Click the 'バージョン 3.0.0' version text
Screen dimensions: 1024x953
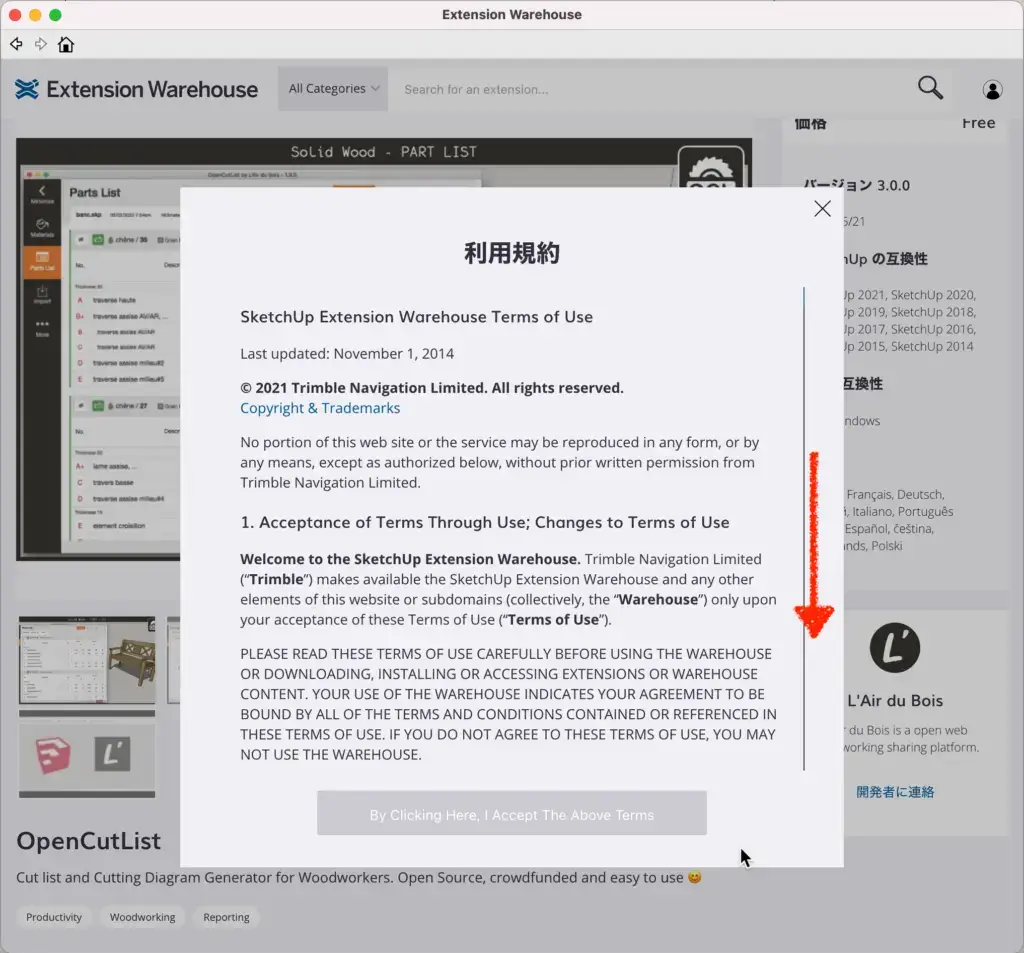[x=857, y=186]
